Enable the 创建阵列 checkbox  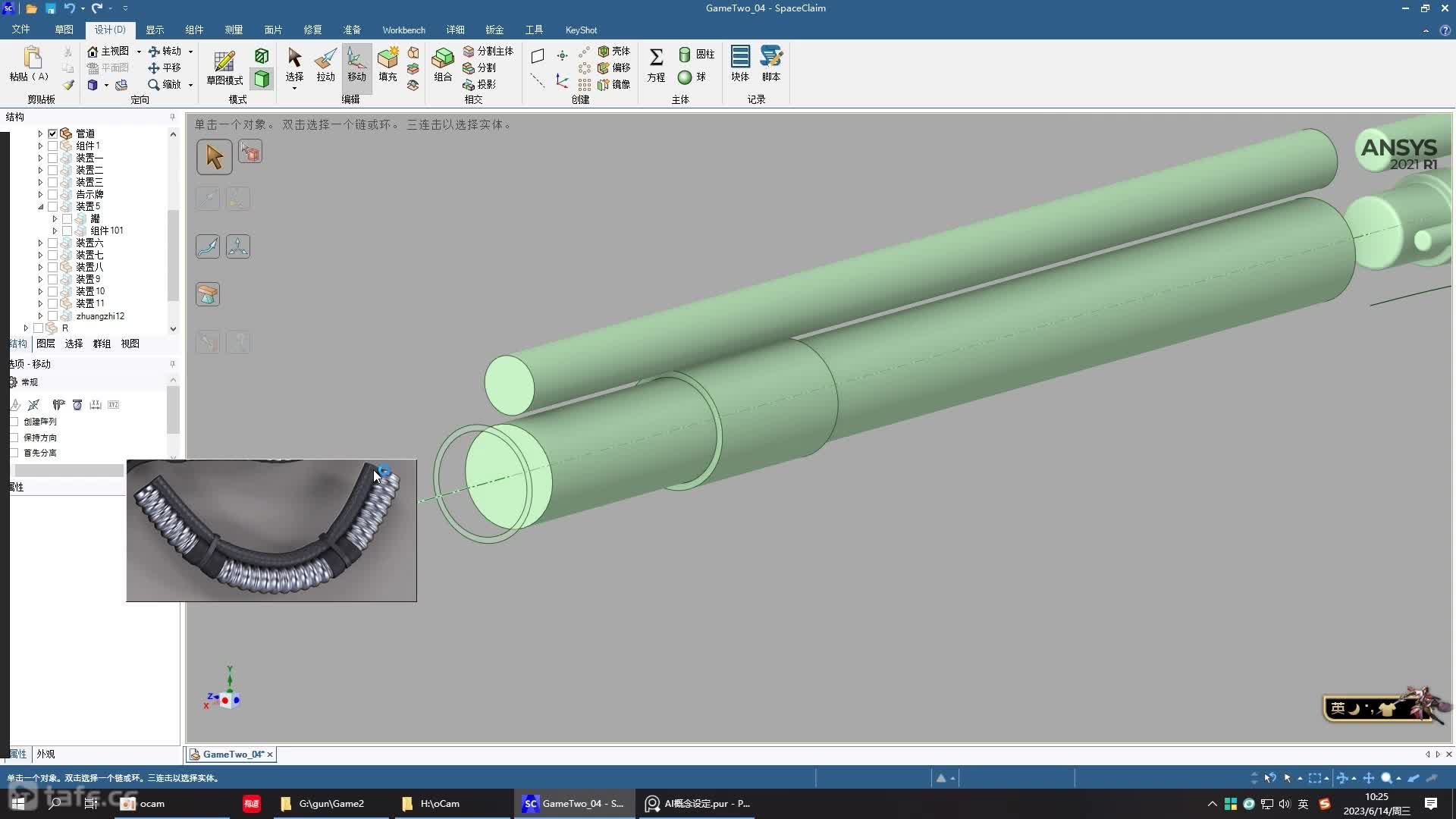[x=14, y=422]
